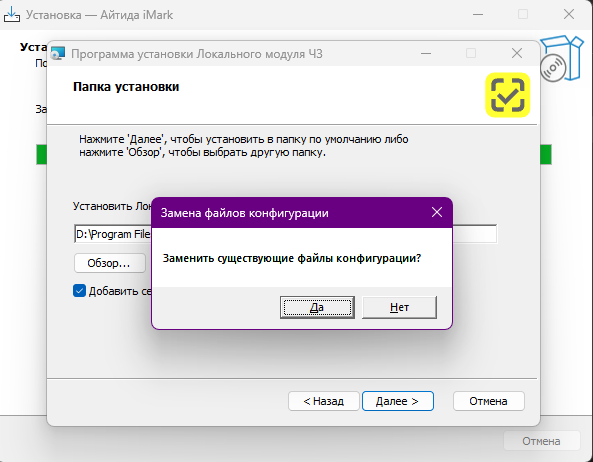Viewport: 593px width, 462px height.
Task: Click the iMark installer download icon
Action: pyautogui.click(x=12, y=15)
